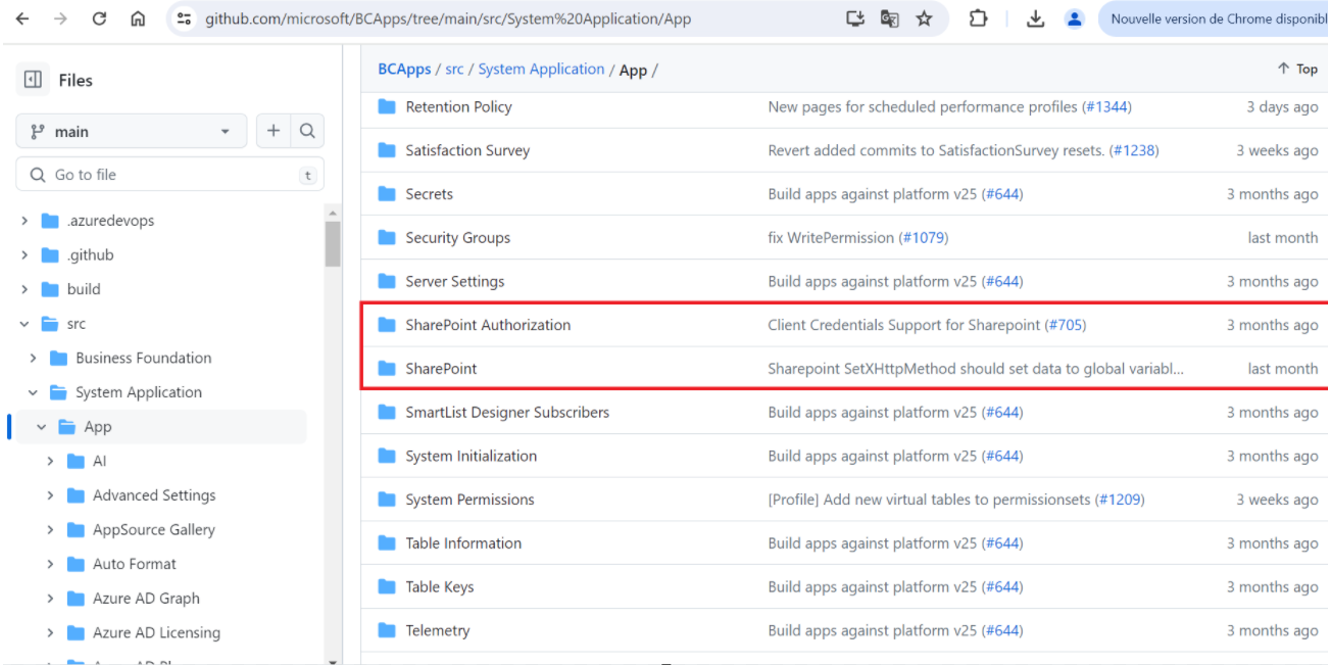Image resolution: width=1328 pixels, height=665 pixels.
Task: Reload the page with the refresh icon
Action: 99,19
